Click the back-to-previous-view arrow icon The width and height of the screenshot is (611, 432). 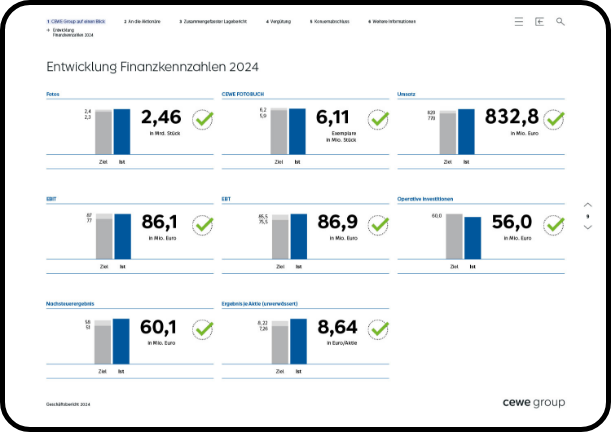click(539, 22)
